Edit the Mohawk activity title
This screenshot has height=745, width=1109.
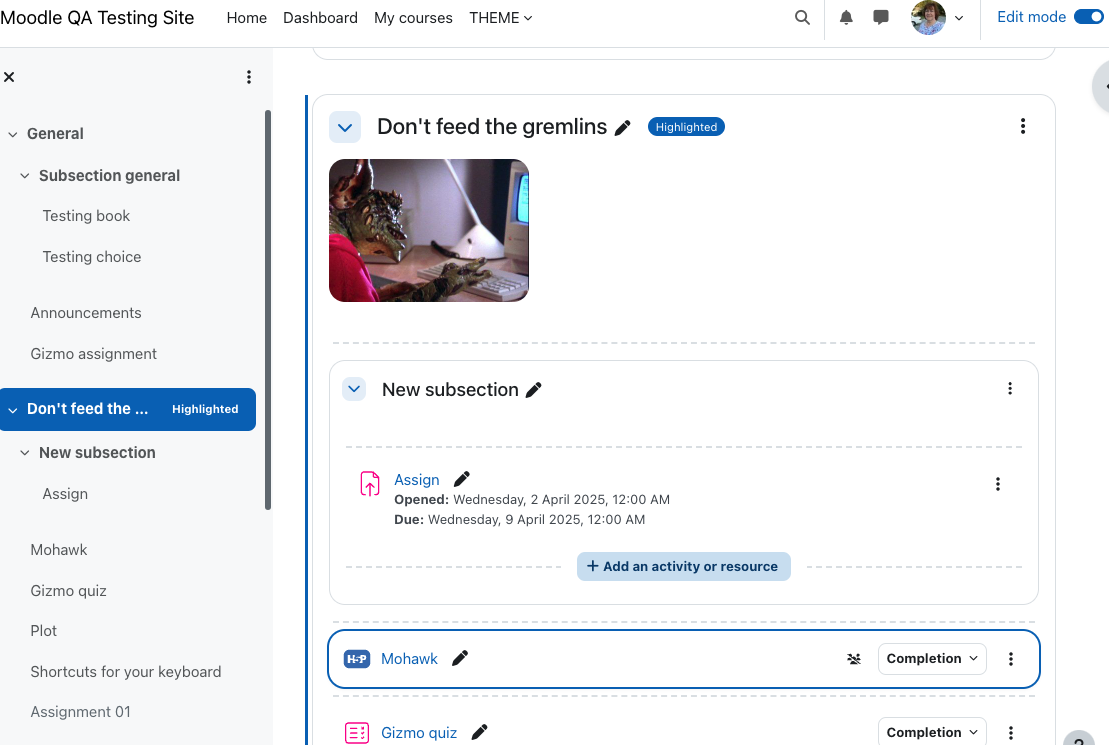tap(460, 658)
